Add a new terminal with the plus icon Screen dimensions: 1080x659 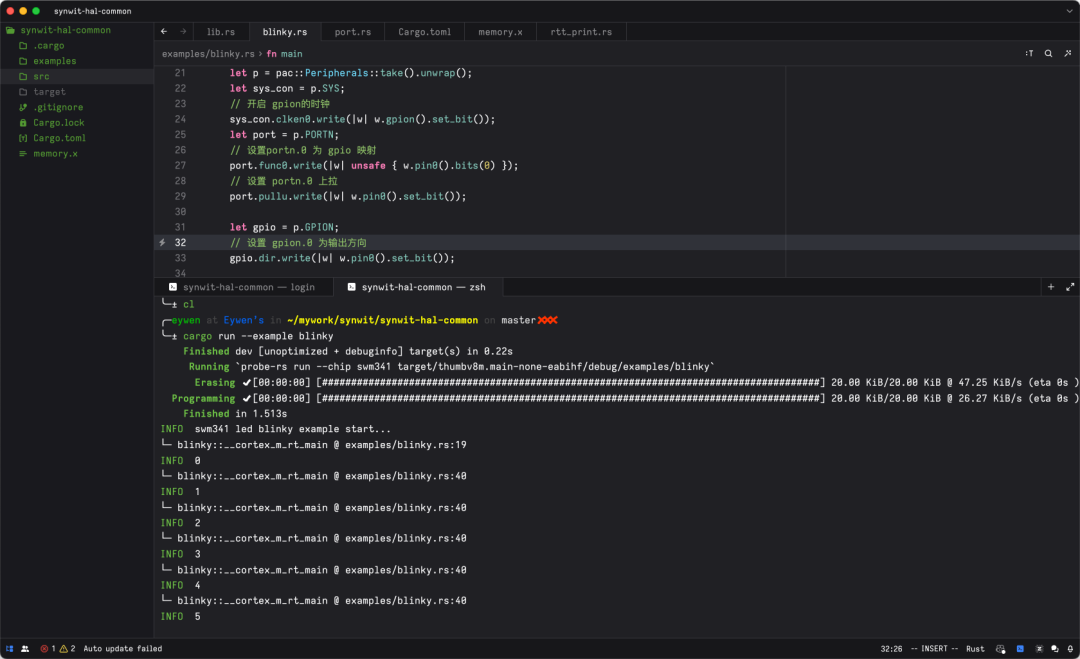1050,287
